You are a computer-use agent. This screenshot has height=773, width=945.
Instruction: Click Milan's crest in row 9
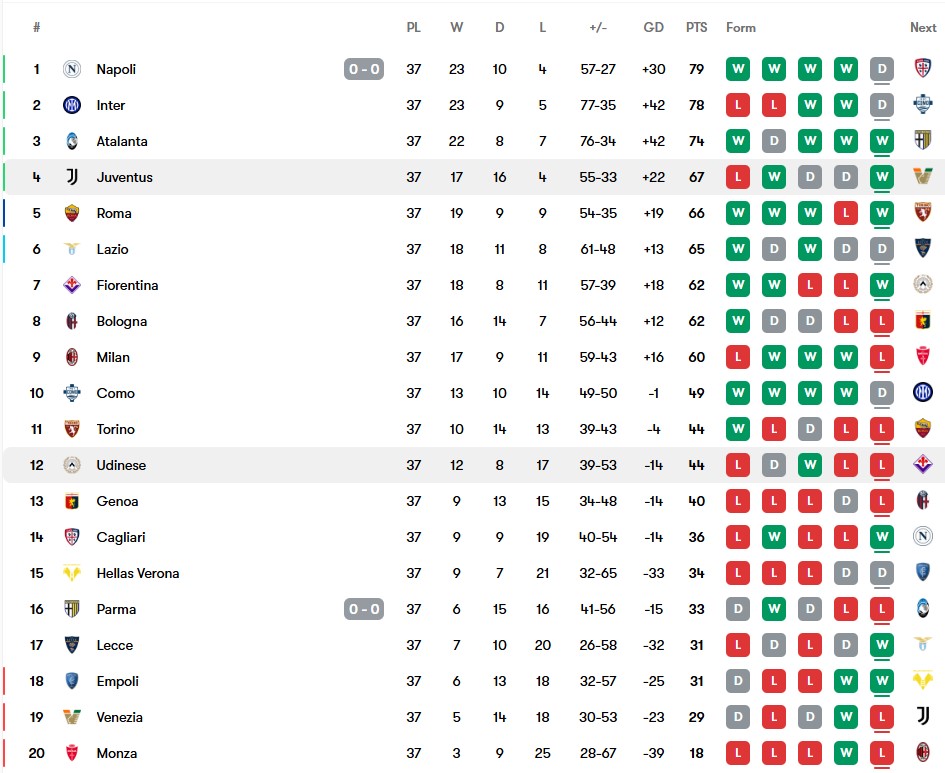[x=72, y=357]
